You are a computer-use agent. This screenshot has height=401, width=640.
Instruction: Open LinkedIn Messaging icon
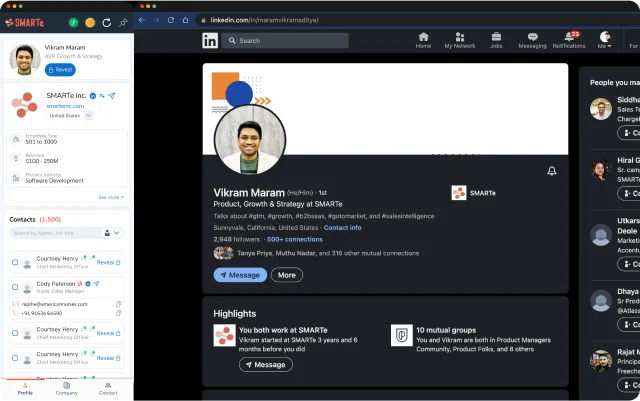[x=532, y=37]
